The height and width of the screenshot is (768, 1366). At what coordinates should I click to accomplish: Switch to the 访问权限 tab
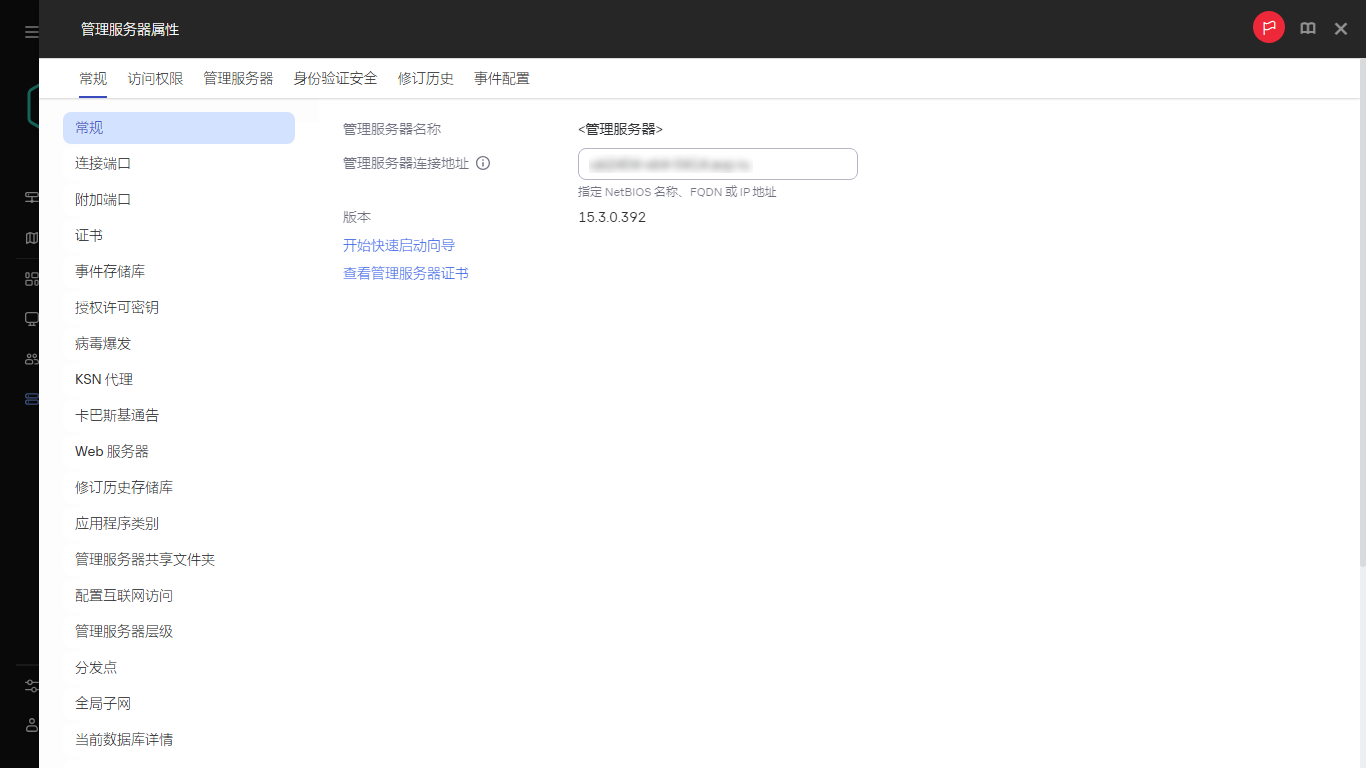tap(155, 78)
